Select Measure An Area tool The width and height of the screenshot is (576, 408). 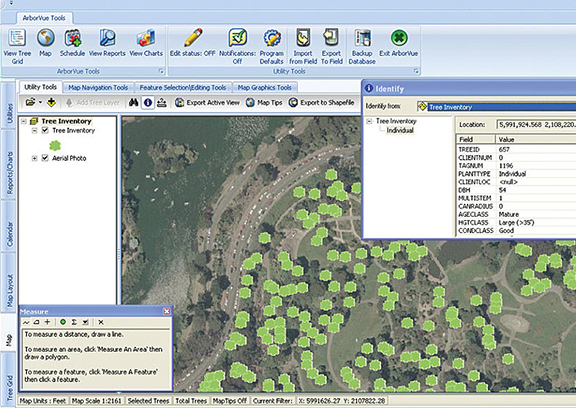[x=36, y=322]
